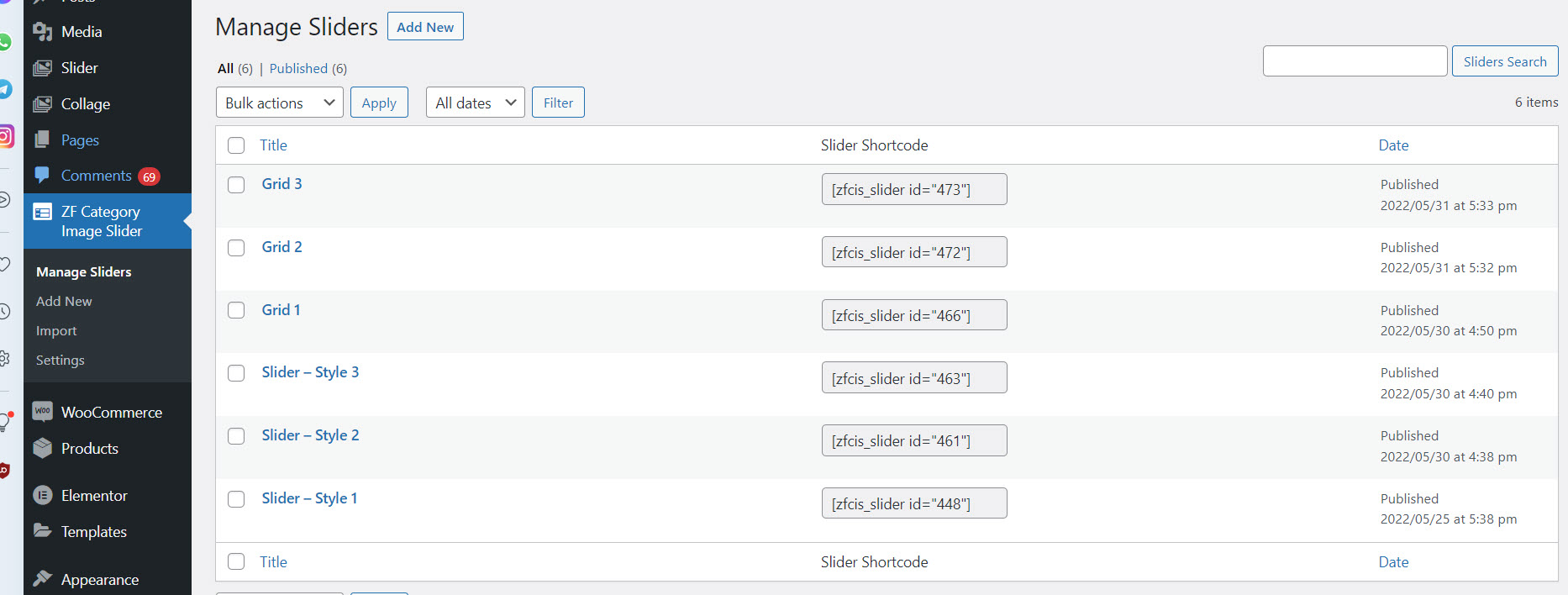This screenshot has height=595, width=1568.
Task: Click the Sliders Search button
Action: point(1505,61)
